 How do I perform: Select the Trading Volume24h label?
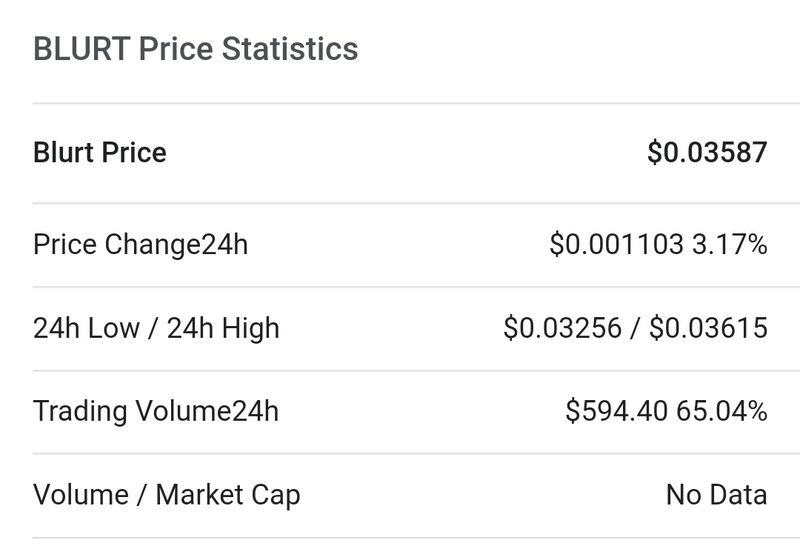point(155,411)
